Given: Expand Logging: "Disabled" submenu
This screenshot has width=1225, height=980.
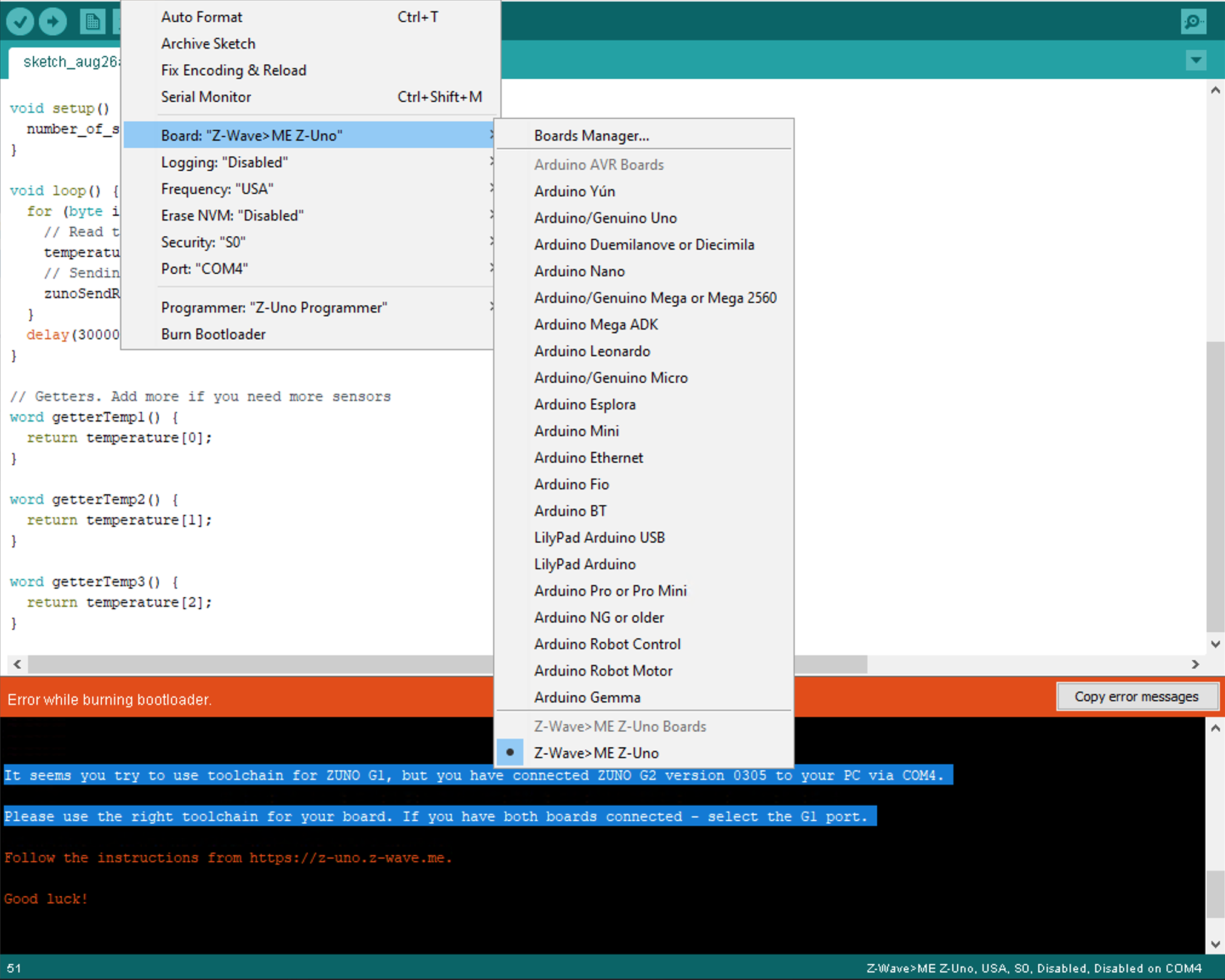Looking at the screenshot, I should pyautogui.click(x=309, y=162).
